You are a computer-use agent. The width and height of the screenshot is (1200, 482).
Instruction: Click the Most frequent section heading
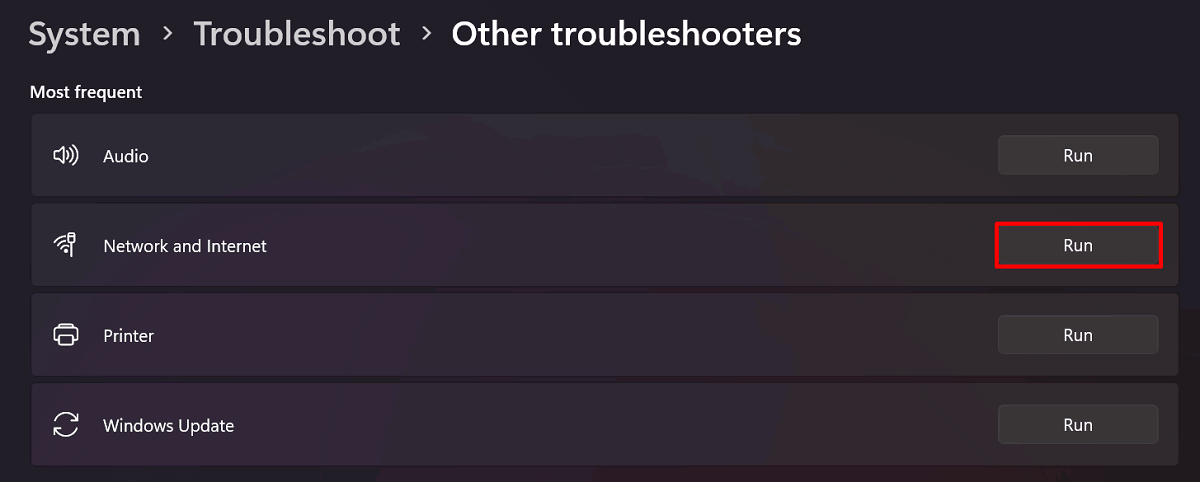[x=86, y=92]
